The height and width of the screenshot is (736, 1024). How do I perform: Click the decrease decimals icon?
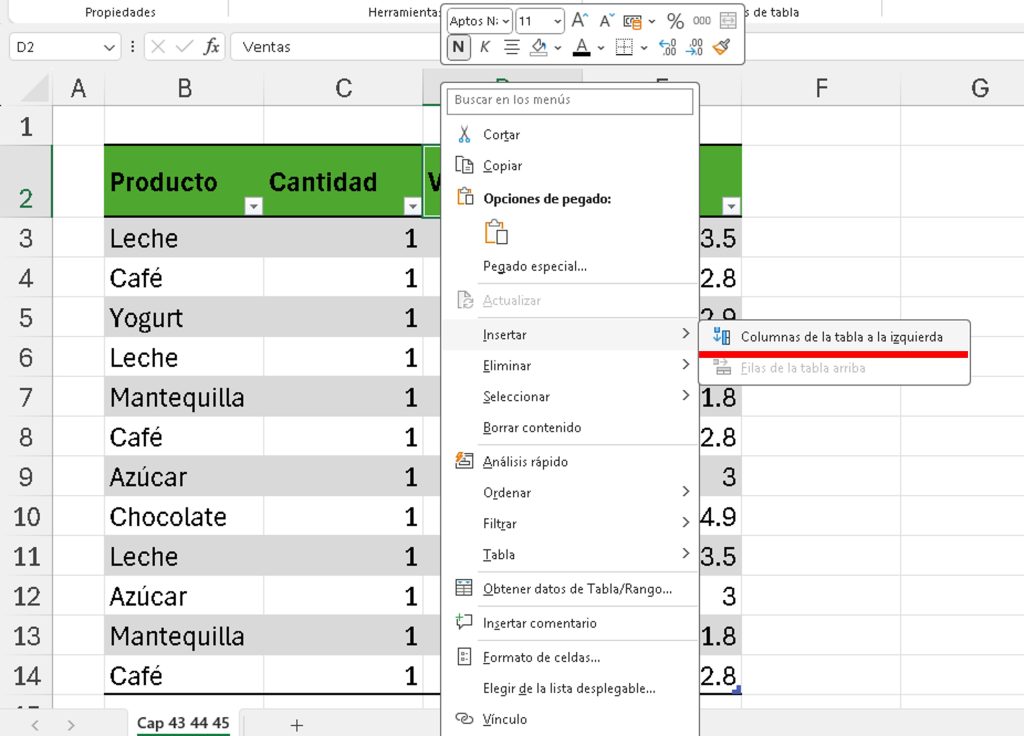[x=695, y=47]
